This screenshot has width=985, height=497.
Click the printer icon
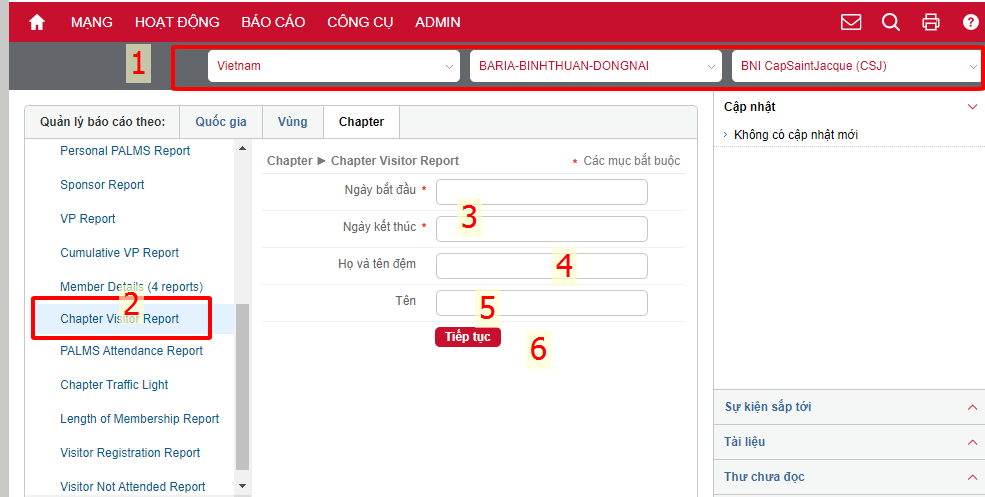tap(930, 22)
